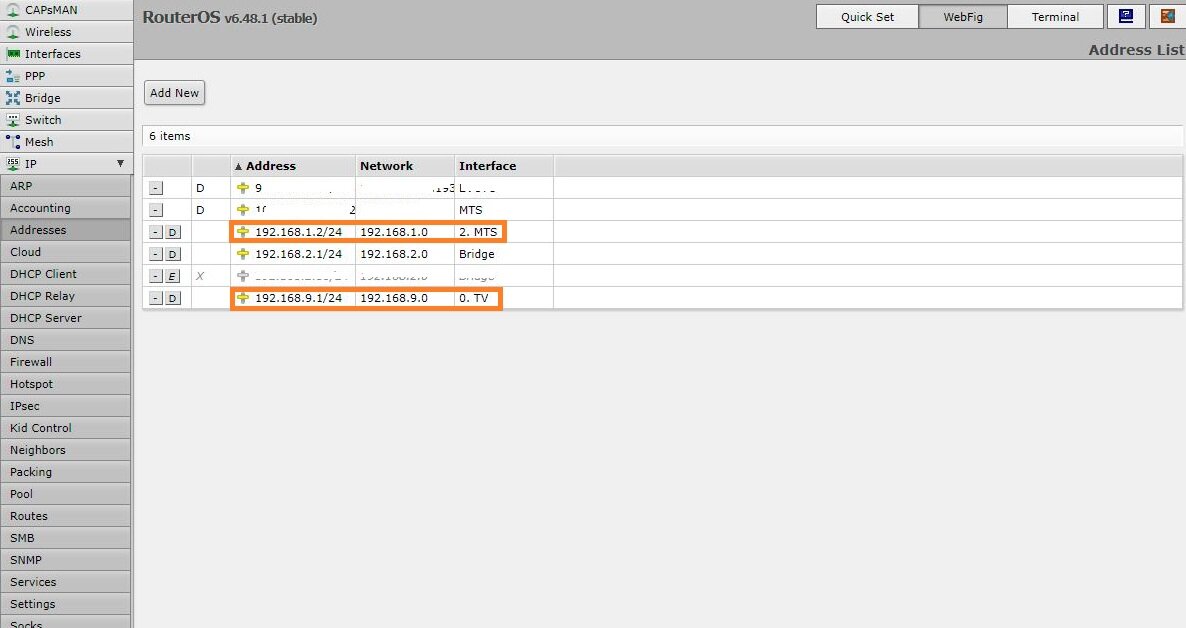Open the Bridge sidebar section

click(x=66, y=98)
